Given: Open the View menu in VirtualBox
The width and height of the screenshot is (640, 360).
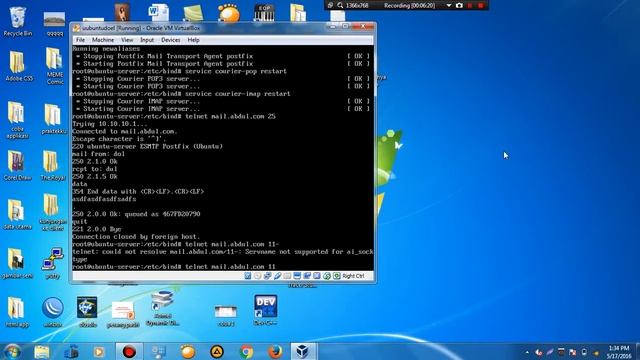Looking at the screenshot, I should [127, 40].
